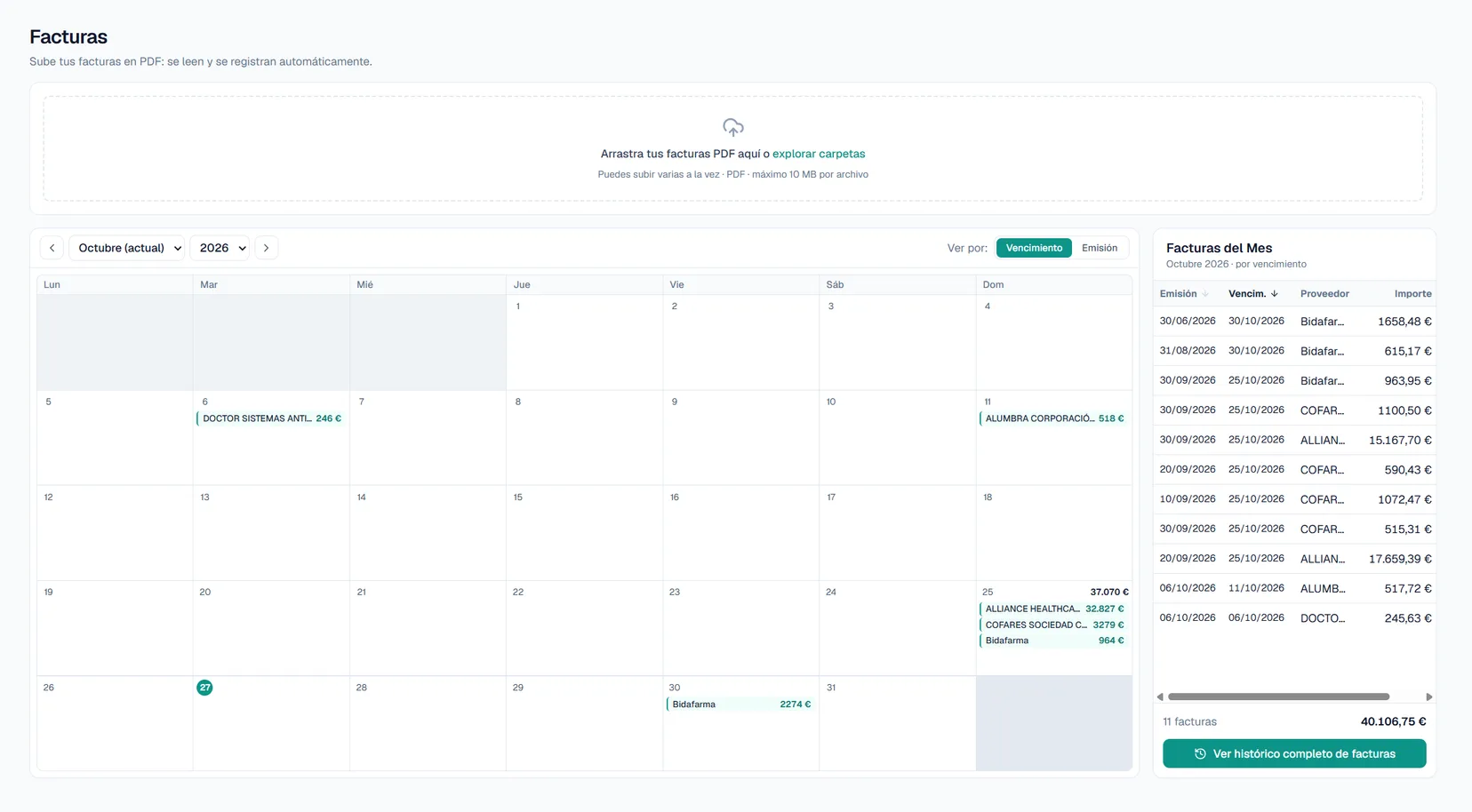Select the invoice row with amount 615,17 €

(1294, 351)
